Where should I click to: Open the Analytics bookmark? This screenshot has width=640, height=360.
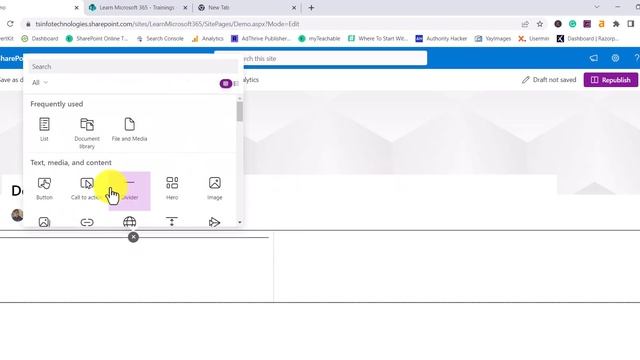click(208, 38)
